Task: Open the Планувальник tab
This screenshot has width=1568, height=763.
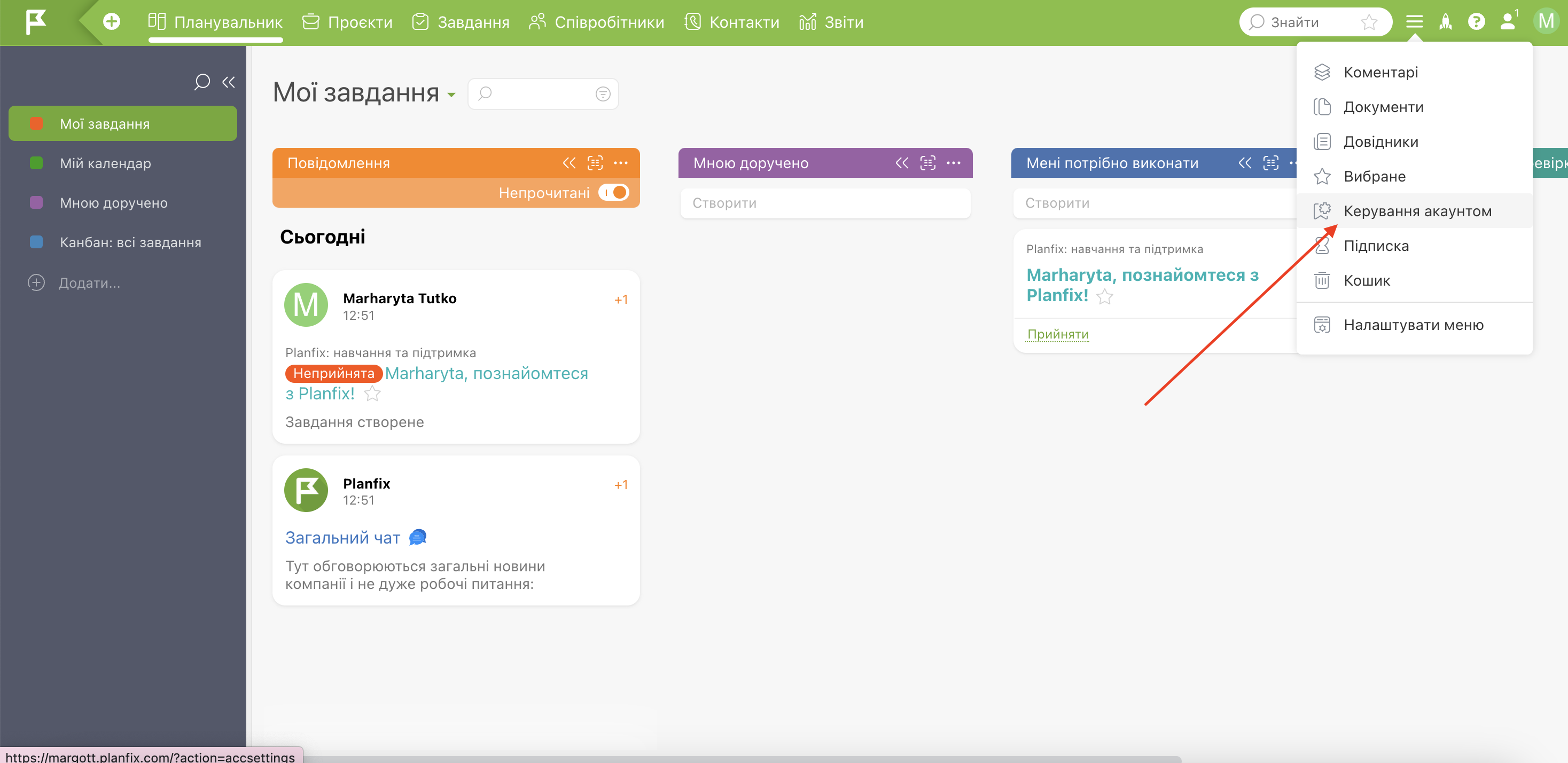Action: pyautogui.click(x=215, y=22)
